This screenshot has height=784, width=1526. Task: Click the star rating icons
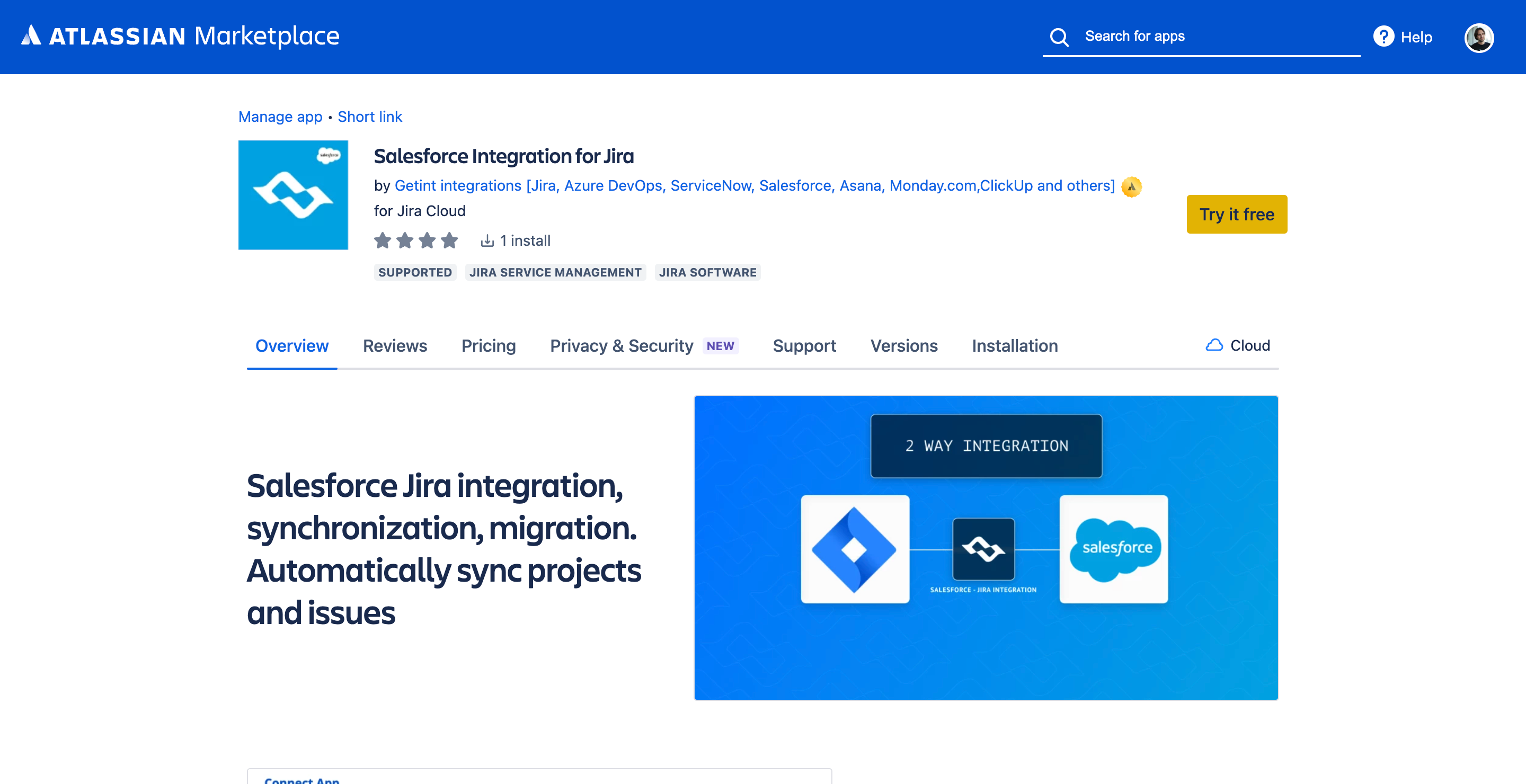[416, 240]
